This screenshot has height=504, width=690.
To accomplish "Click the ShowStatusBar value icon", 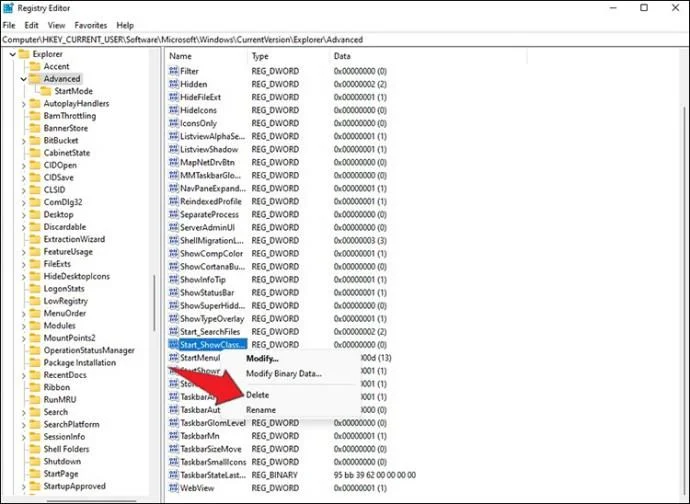I will [173, 292].
